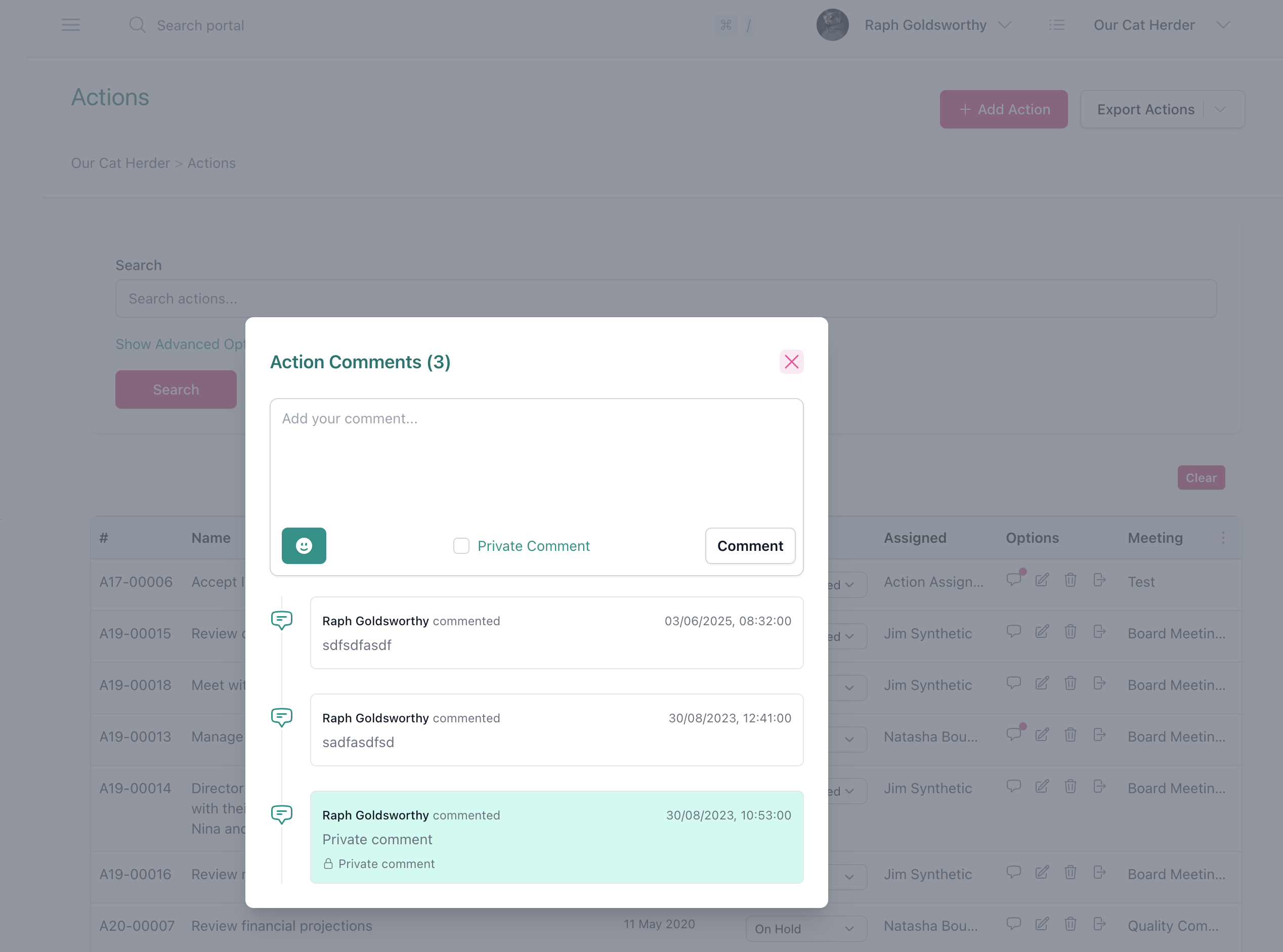Screen dimensions: 1283x952
Task: Open the comment bubble for action A19-00016
Action: 1014,873
